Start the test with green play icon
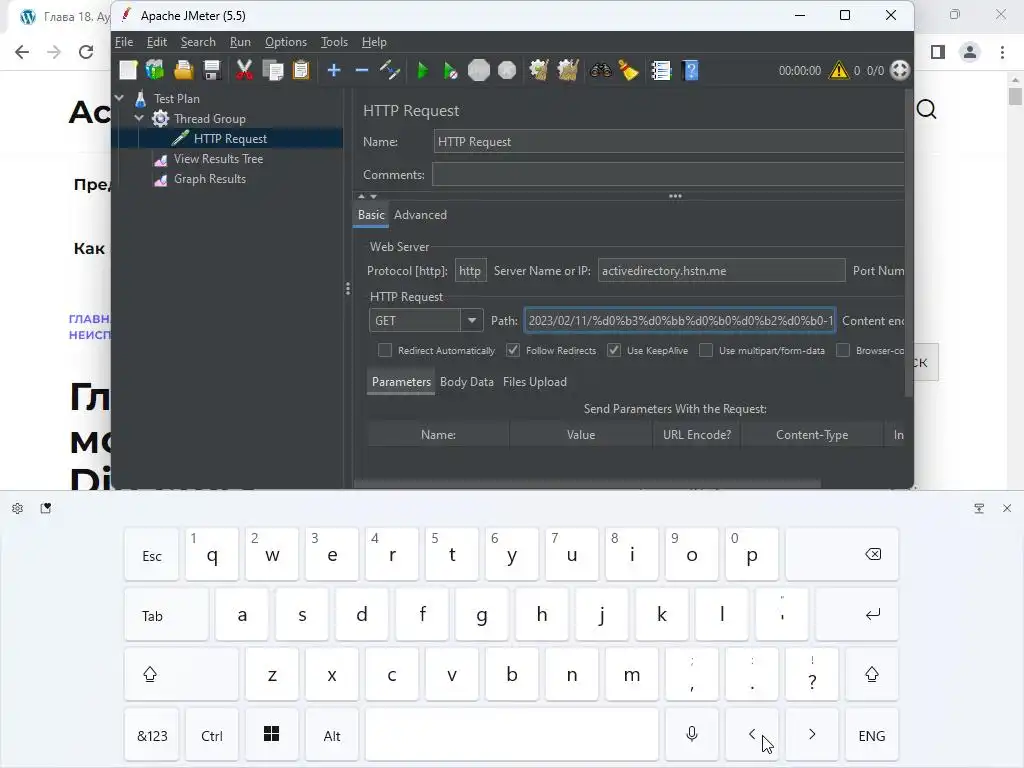This screenshot has width=1024, height=768. pyautogui.click(x=423, y=70)
